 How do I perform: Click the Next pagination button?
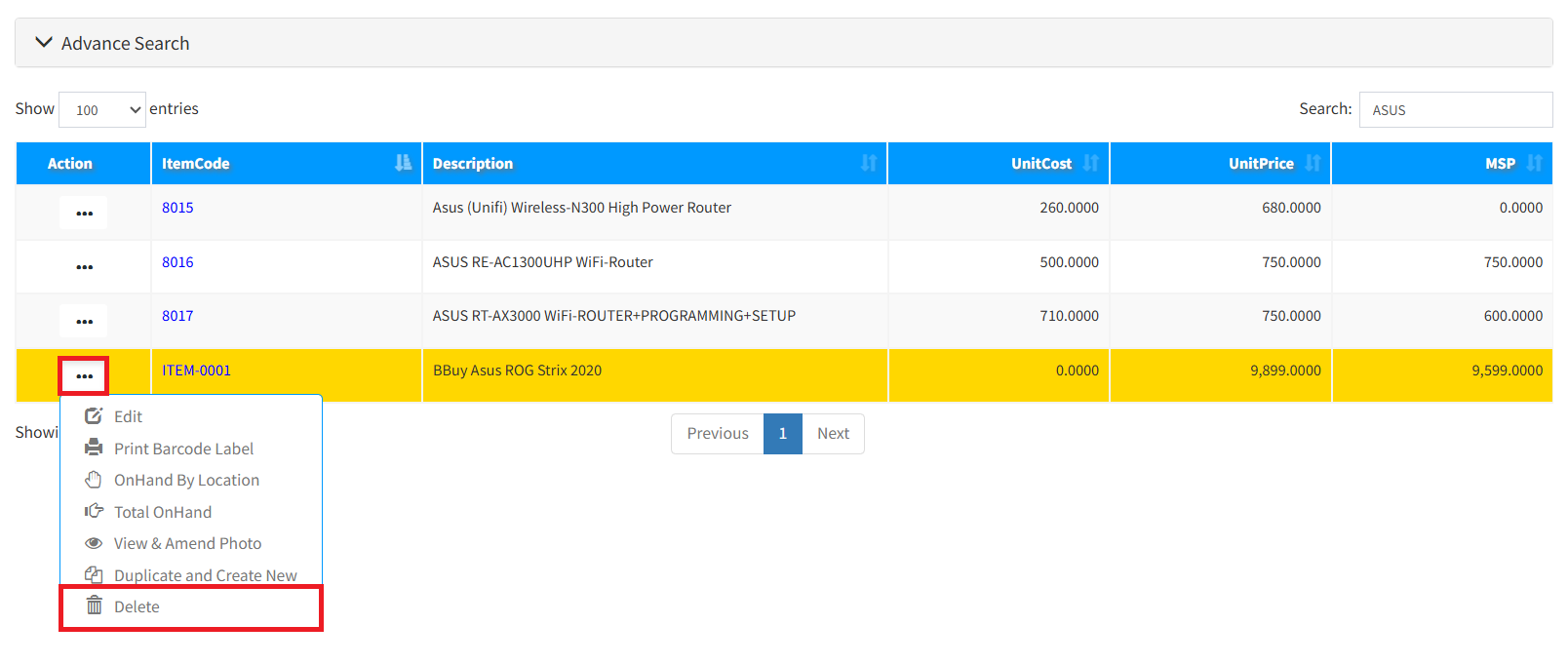(x=833, y=433)
